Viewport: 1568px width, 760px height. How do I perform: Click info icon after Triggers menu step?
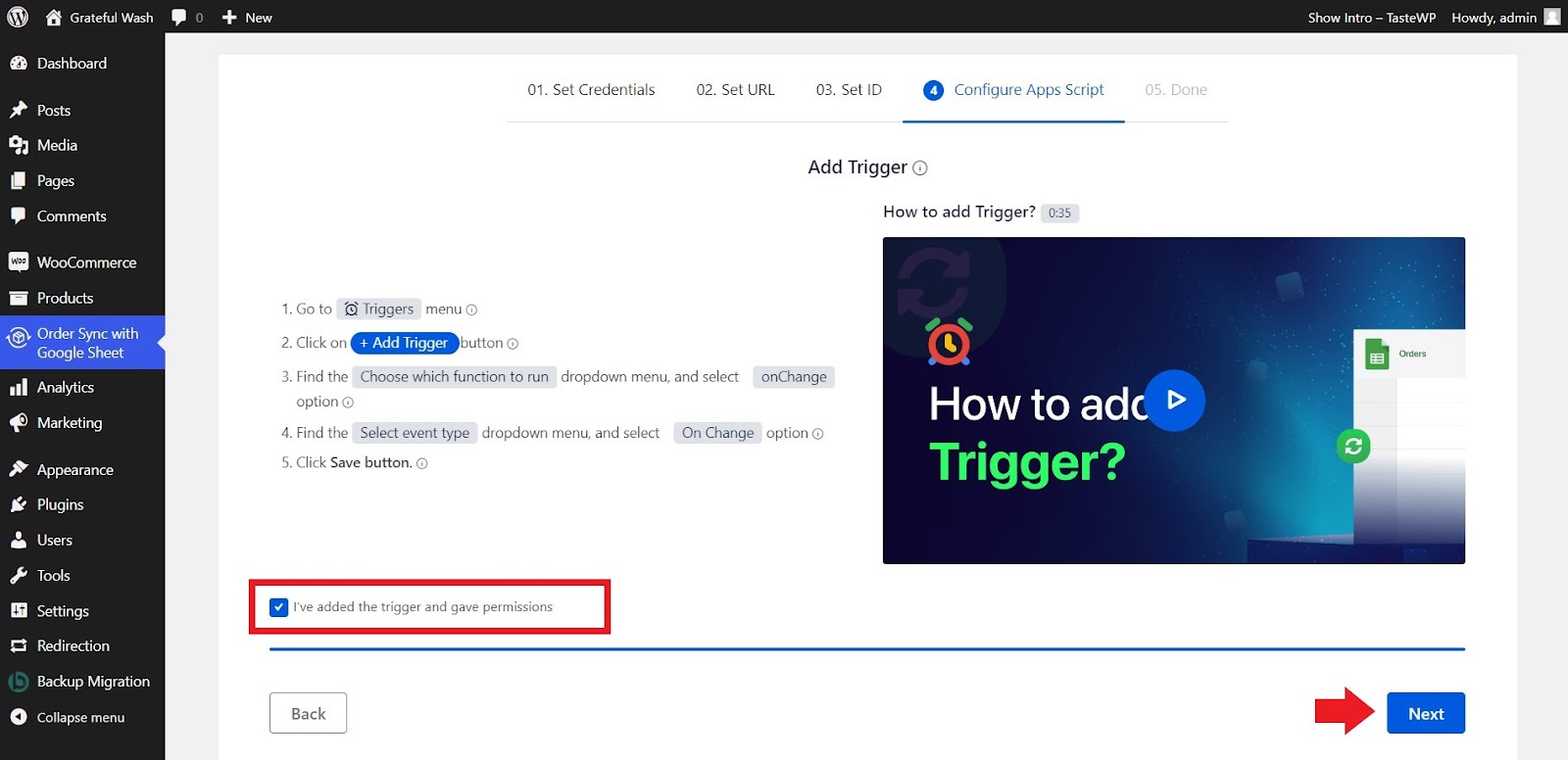[x=471, y=309]
